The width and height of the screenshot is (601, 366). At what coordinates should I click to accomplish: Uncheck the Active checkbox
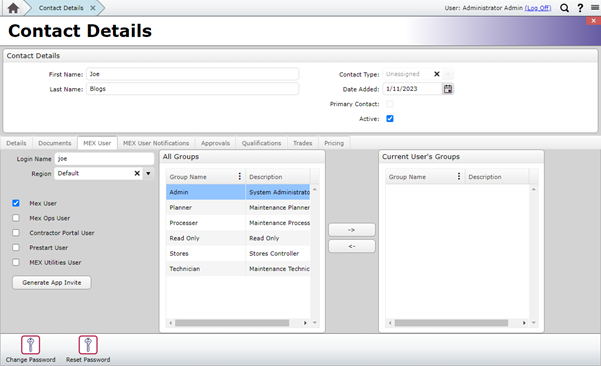(x=390, y=119)
